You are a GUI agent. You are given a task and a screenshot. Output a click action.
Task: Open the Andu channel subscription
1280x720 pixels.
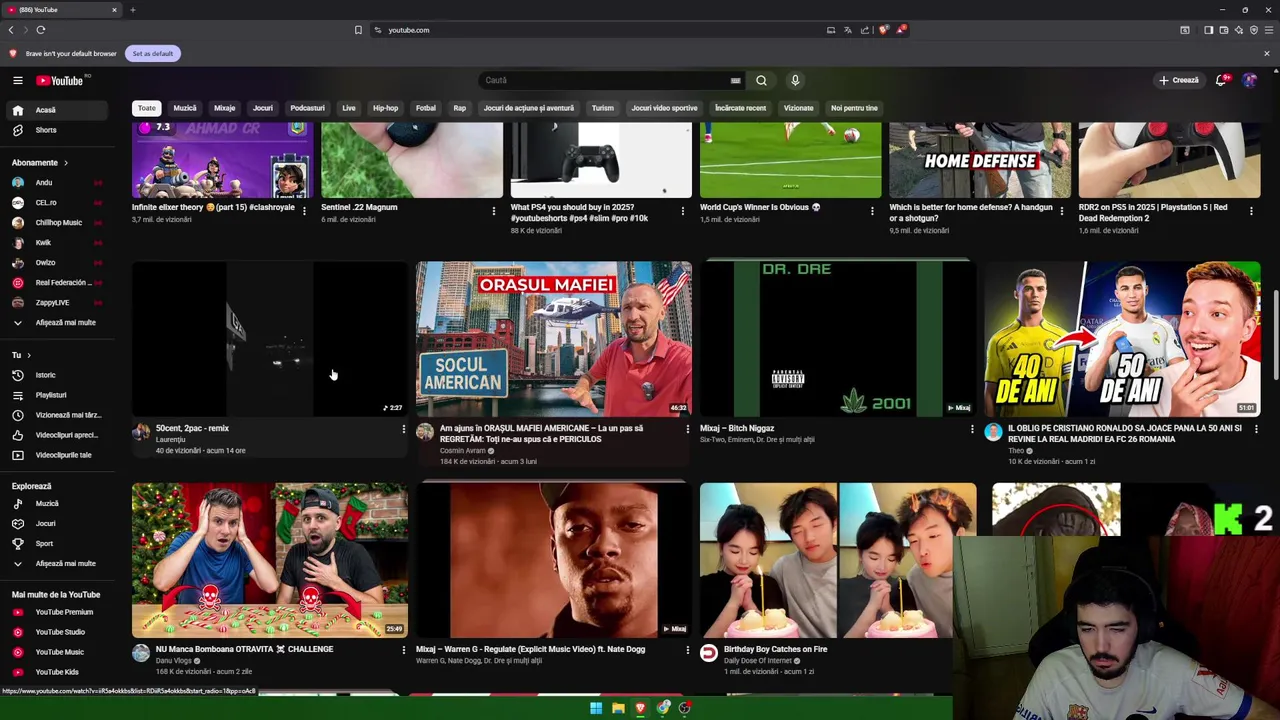(x=55, y=183)
